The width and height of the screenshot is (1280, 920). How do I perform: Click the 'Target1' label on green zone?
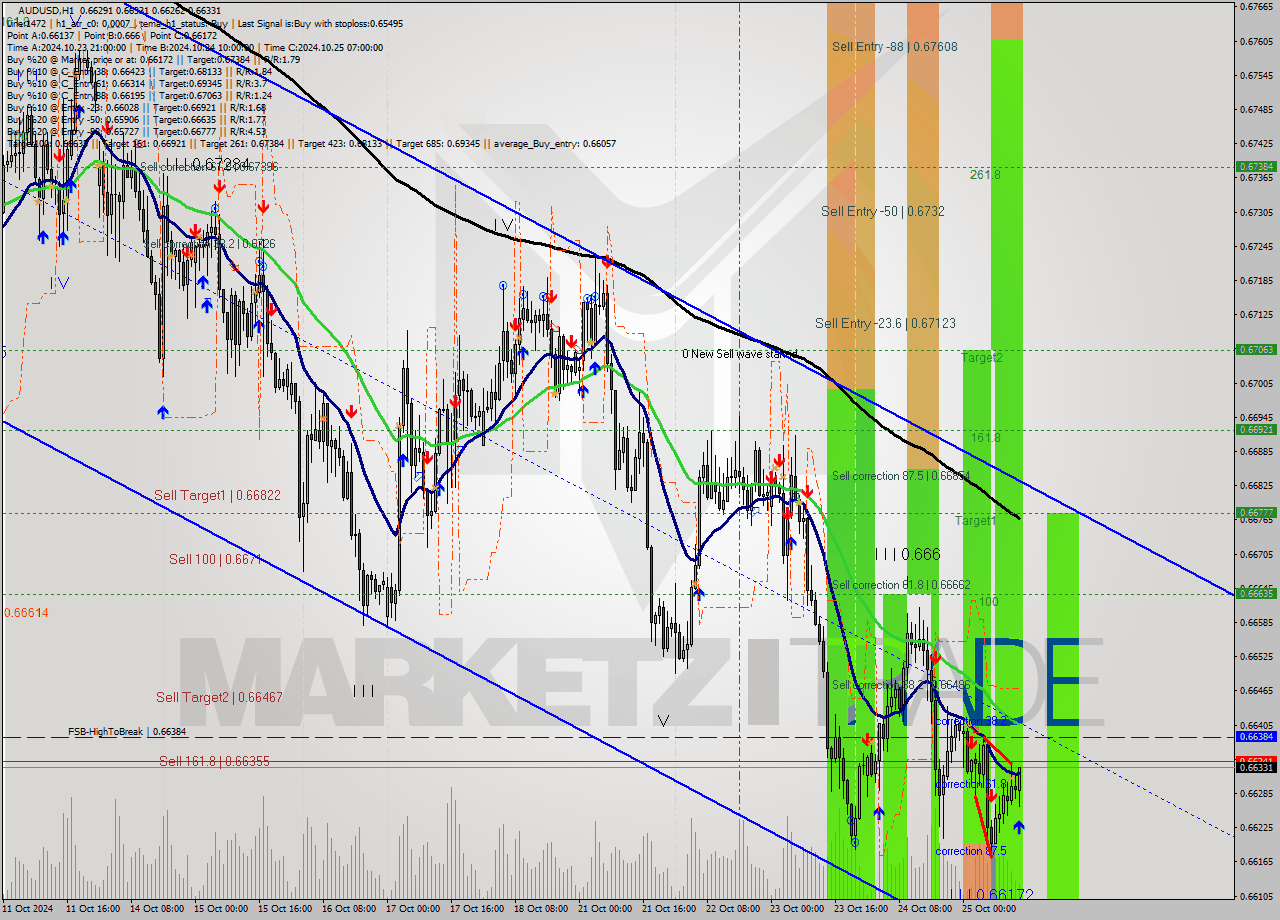tap(975, 521)
